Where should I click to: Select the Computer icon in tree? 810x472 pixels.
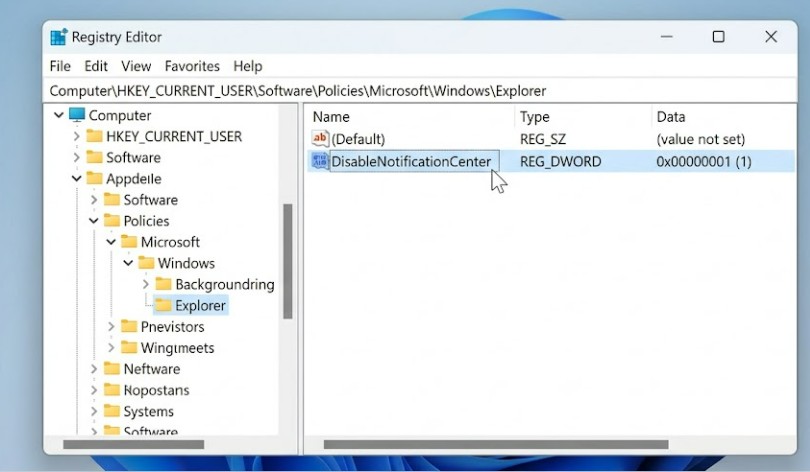[x=77, y=115]
